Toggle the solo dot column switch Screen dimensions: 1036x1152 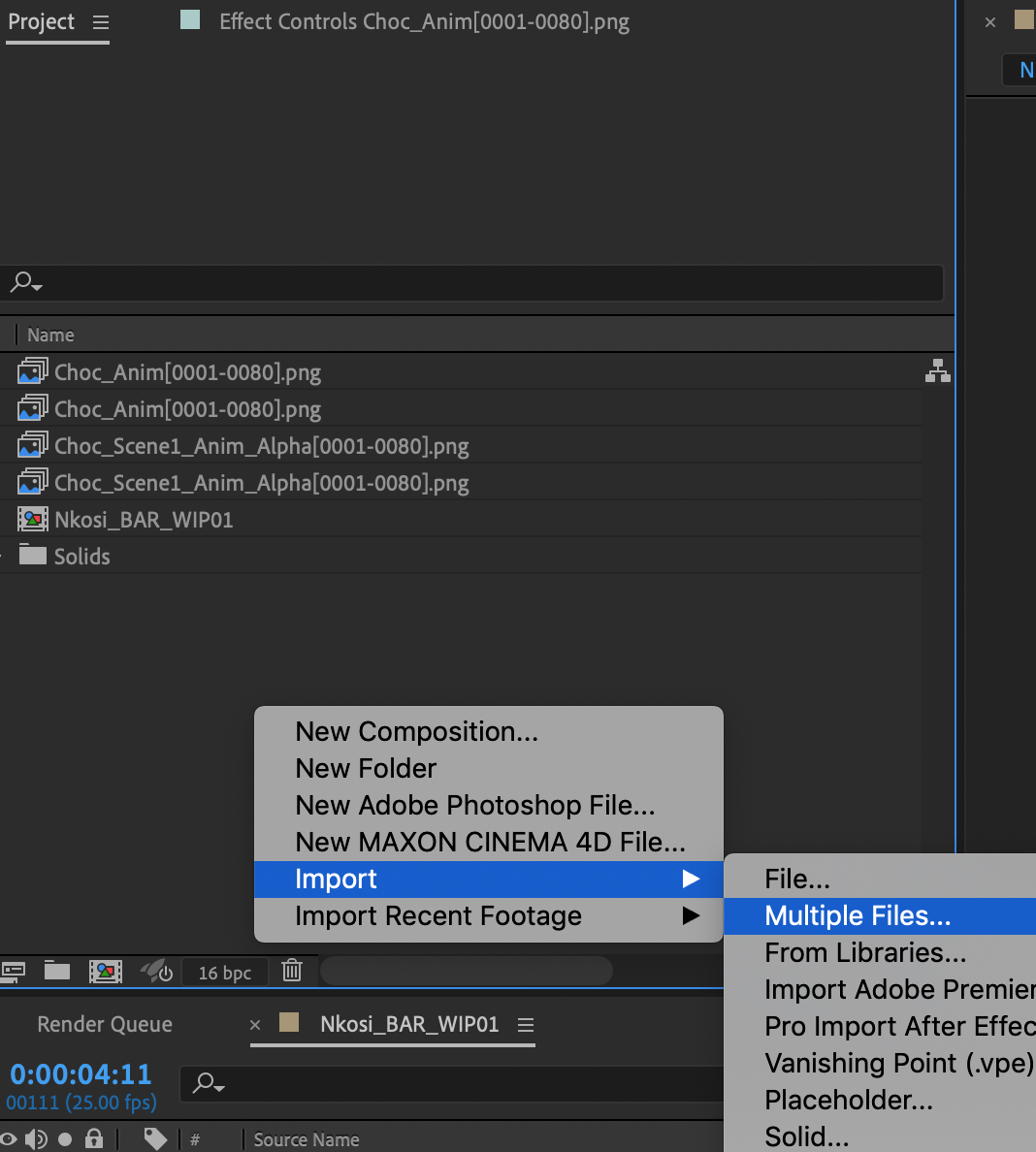pos(65,1138)
